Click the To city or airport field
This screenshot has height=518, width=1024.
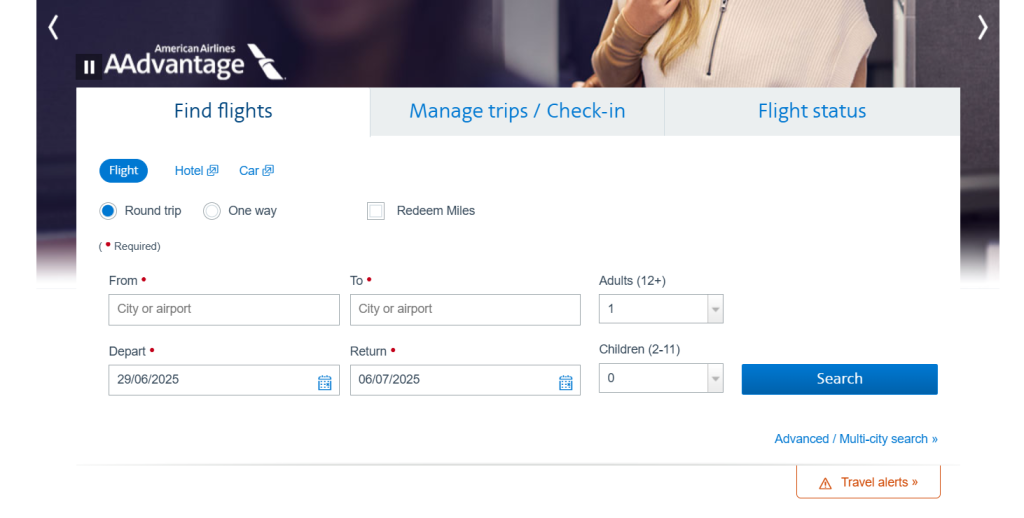point(465,309)
